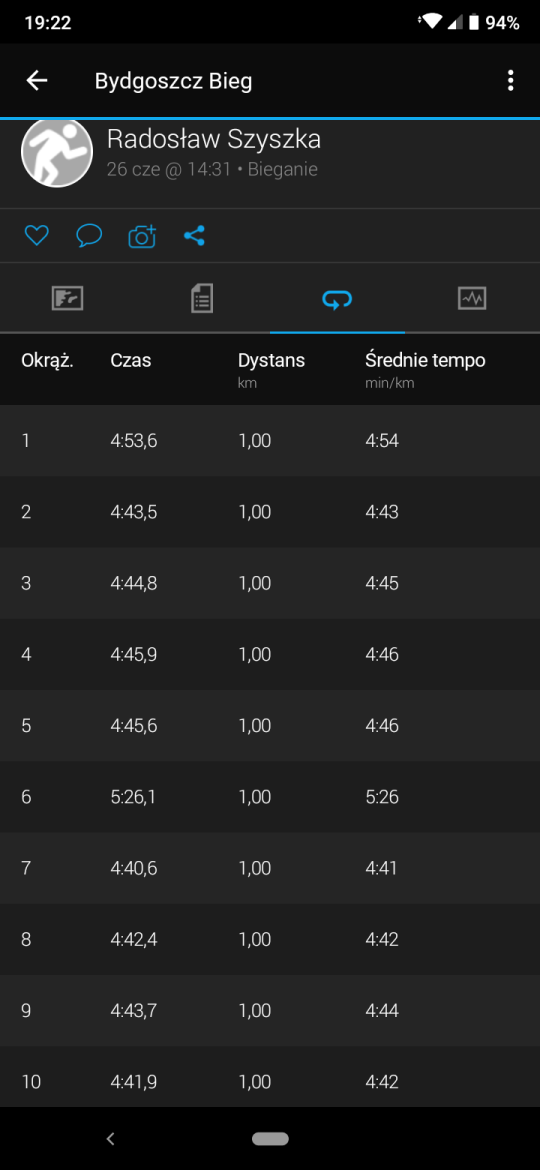Tap the Czas column header
The height and width of the screenshot is (1170, 540).
(x=131, y=361)
